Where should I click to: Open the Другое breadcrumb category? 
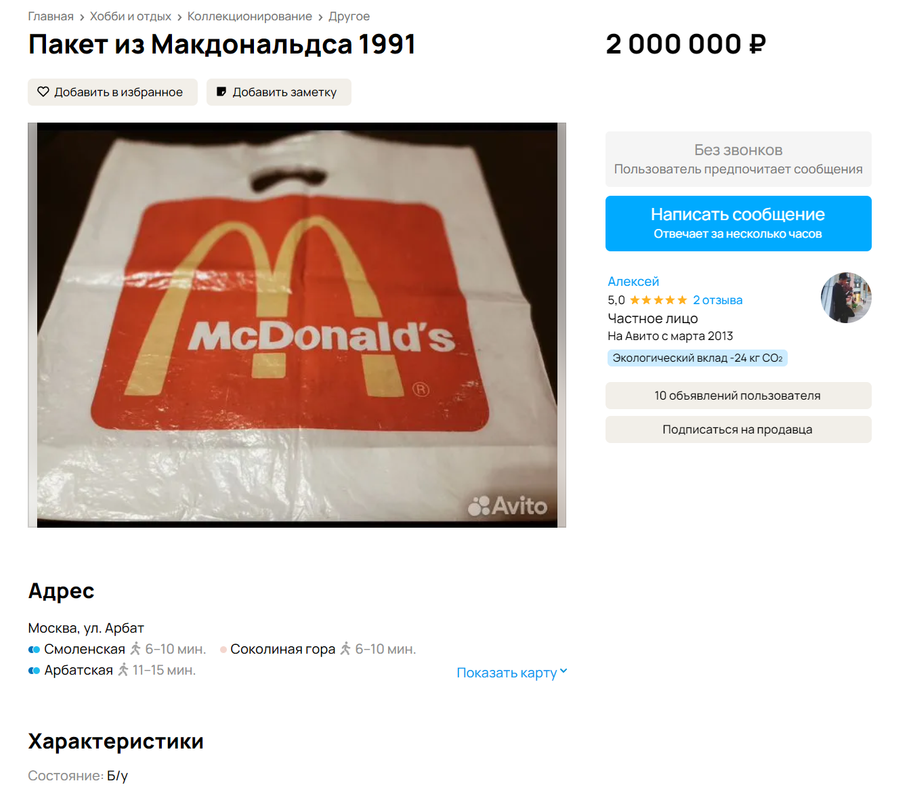pyautogui.click(x=349, y=16)
